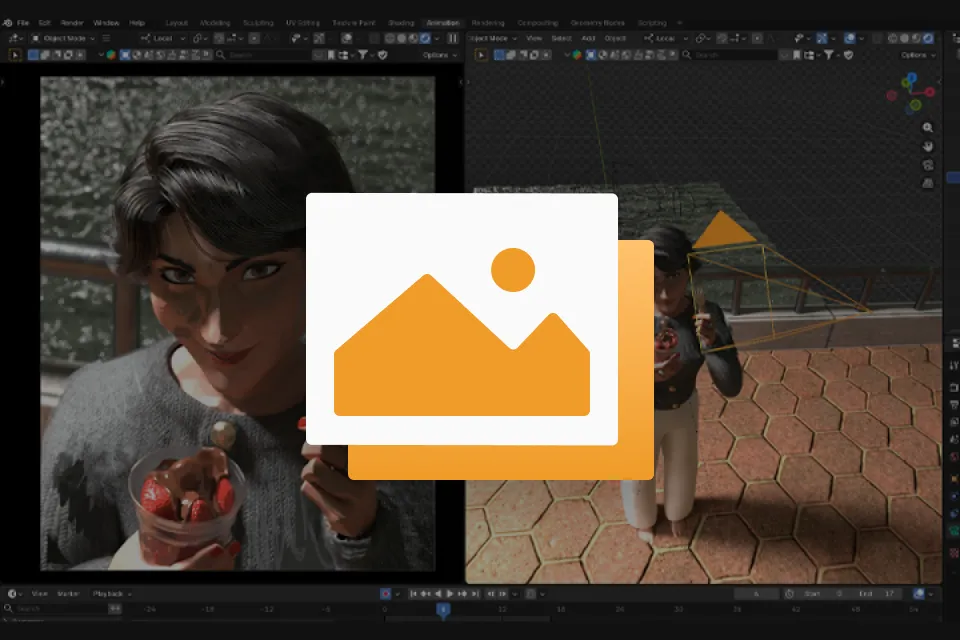This screenshot has height=640, width=960.
Task: Toggle gizmos in right viewport header
Action: pyautogui.click(x=822, y=38)
